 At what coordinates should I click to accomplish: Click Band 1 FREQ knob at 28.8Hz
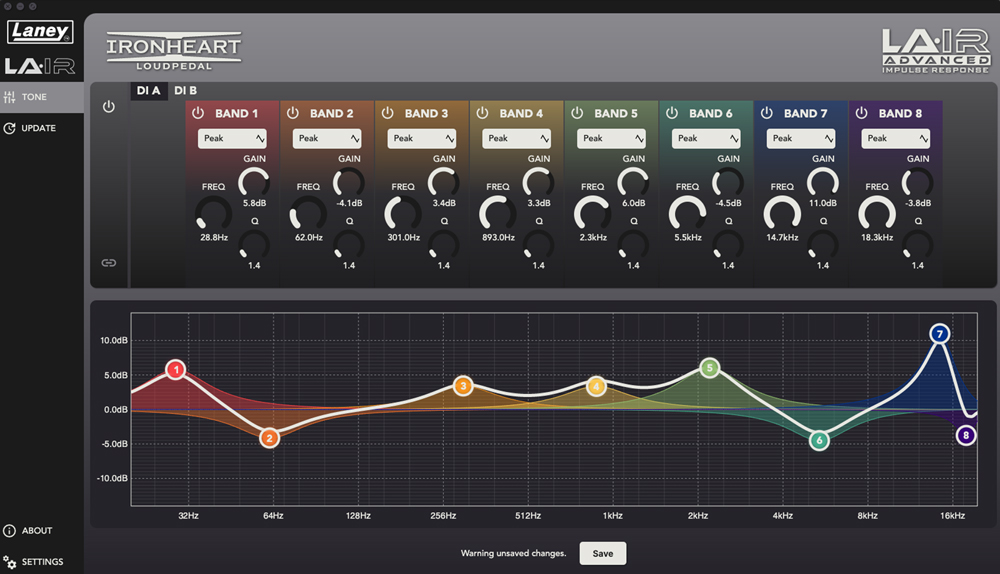pyautogui.click(x=214, y=214)
